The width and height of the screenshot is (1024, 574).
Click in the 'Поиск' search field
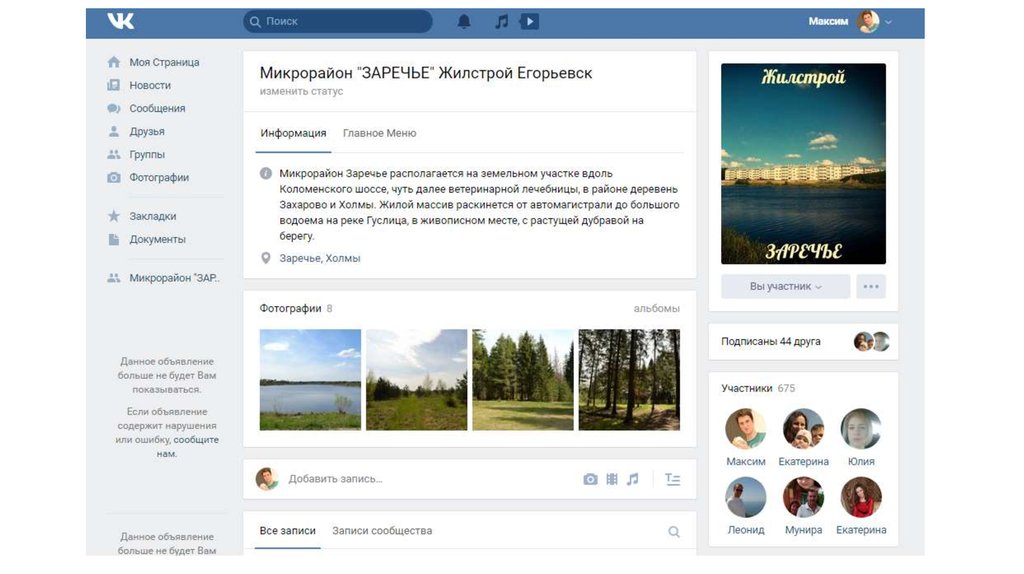pos(340,21)
